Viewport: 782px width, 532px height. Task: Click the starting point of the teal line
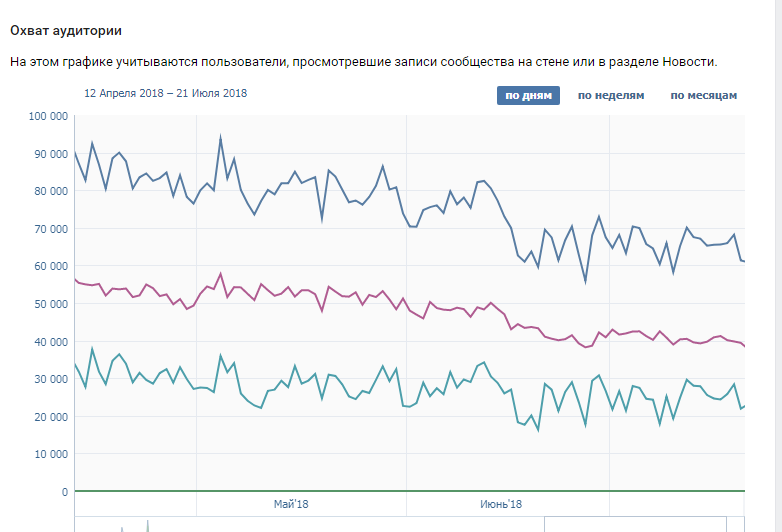pyautogui.click(x=75, y=364)
